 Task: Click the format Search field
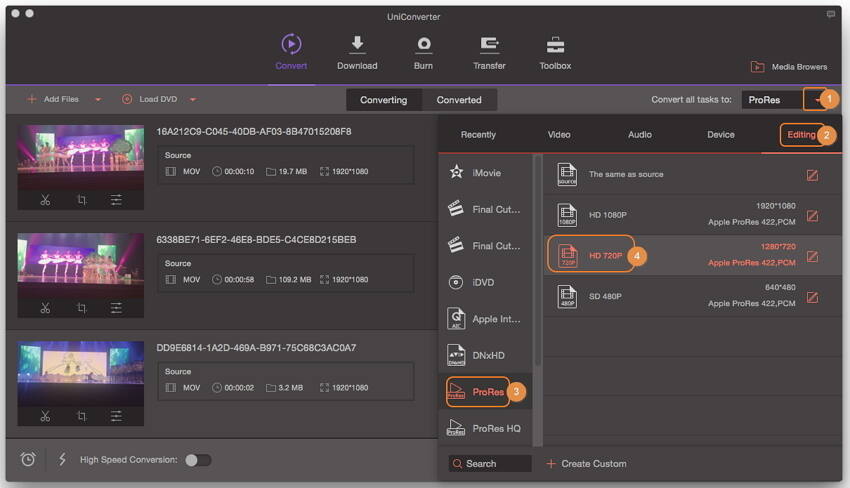(490, 464)
